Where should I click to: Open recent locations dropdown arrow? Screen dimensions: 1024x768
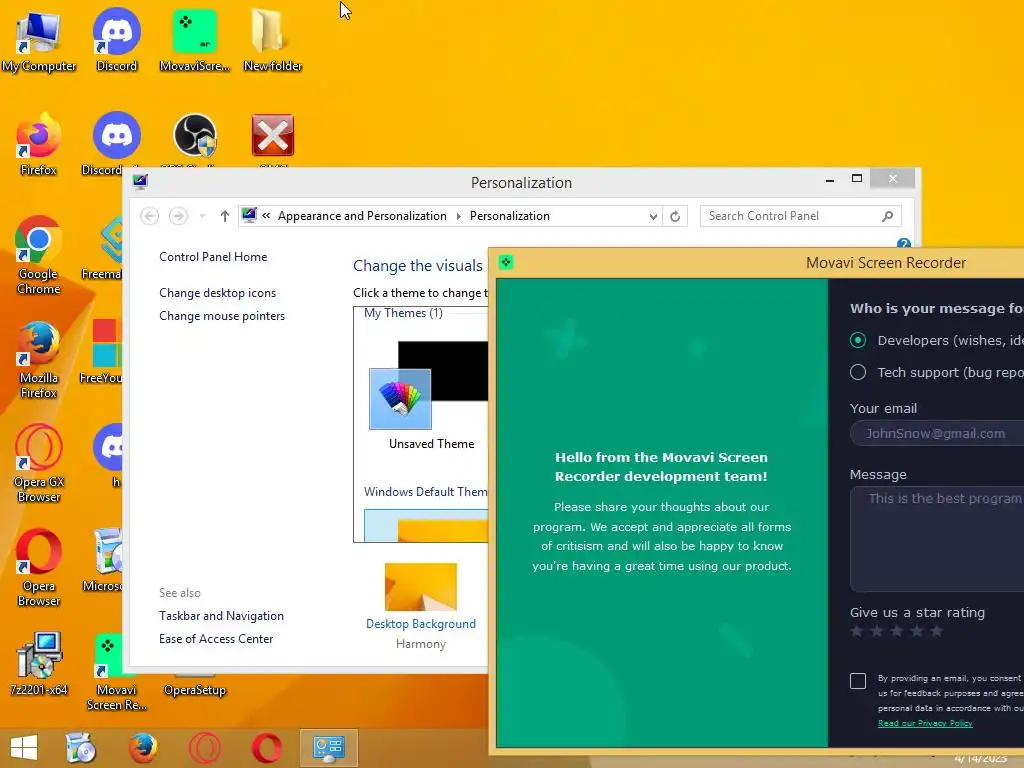[x=202, y=216]
